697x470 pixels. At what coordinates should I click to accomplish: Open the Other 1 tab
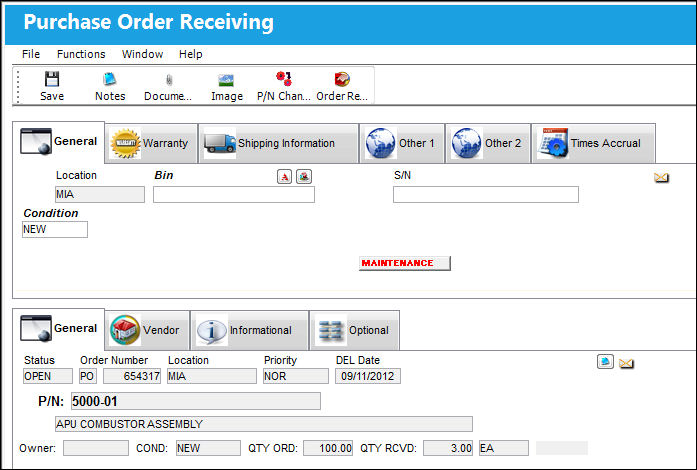(x=402, y=143)
